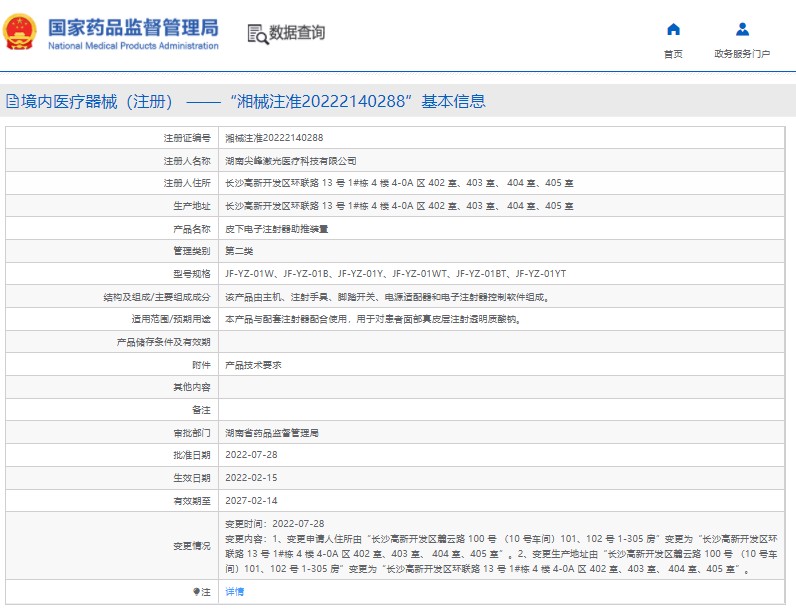The width and height of the screenshot is (796, 613).
Task: Click structure composition description text
Action: 388,297
